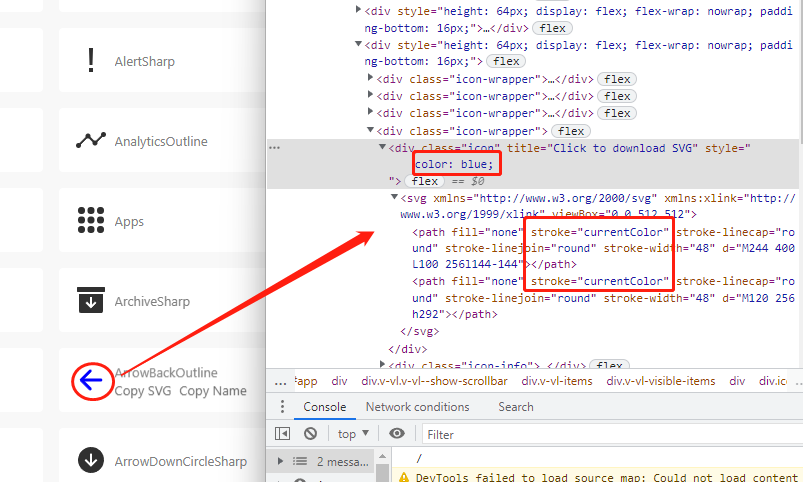The height and width of the screenshot is (482, 803).
Task: Click flex badge of second icon-wrapper
Action: pos(617,96)
